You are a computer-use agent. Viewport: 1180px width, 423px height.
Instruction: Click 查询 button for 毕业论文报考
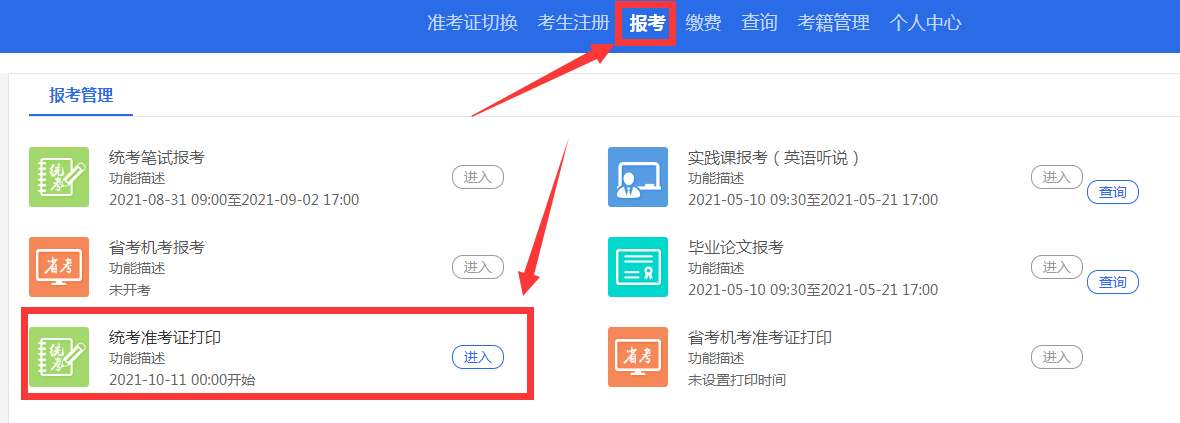(x=1113, y=282)
